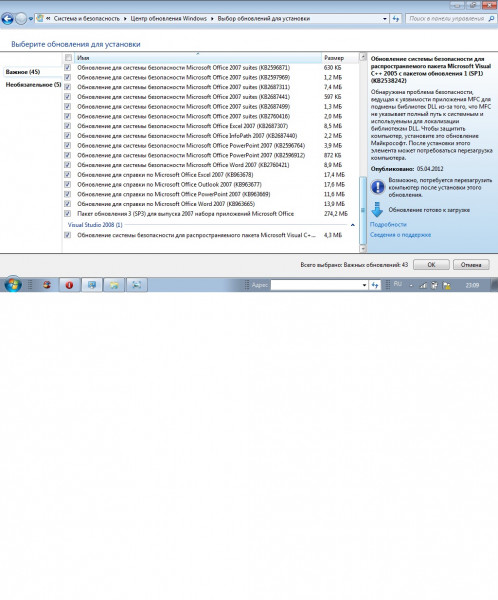Uncheck the Office Excel 2007 KB2687307 security update

tap(68, 126)
